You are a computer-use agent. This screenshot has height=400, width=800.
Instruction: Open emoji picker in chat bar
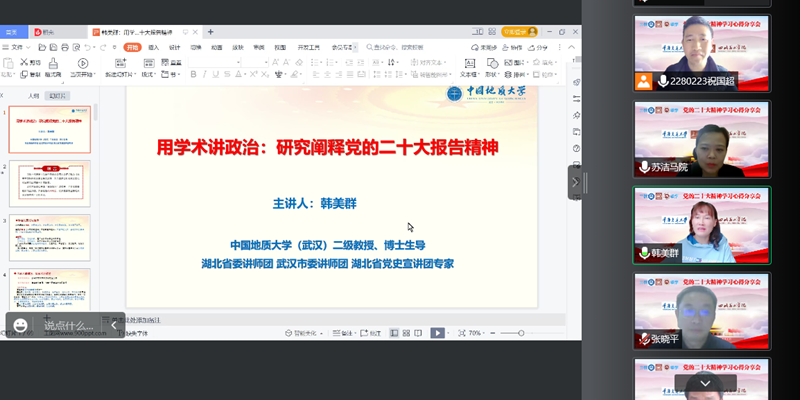pos(20,325)
